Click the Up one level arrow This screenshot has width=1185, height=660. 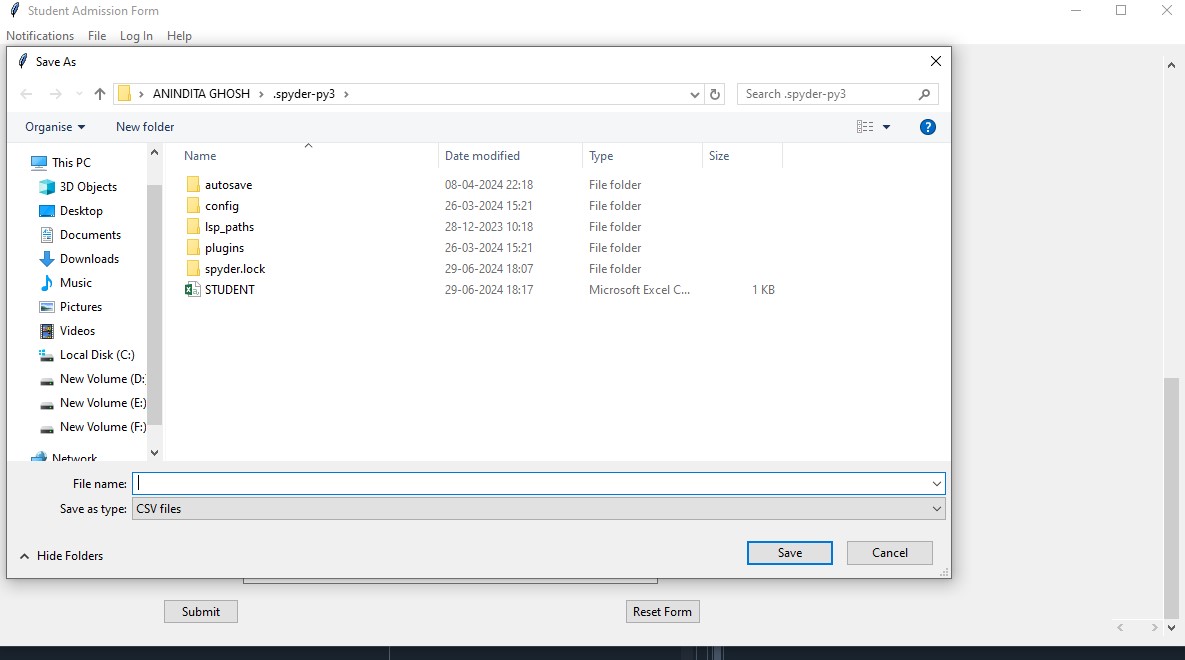coord(100,94)
